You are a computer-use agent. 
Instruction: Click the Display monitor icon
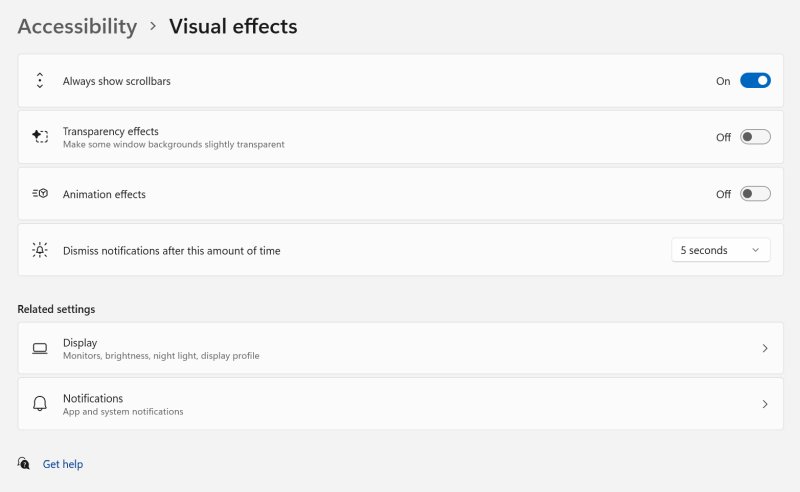tap(40, 348)
